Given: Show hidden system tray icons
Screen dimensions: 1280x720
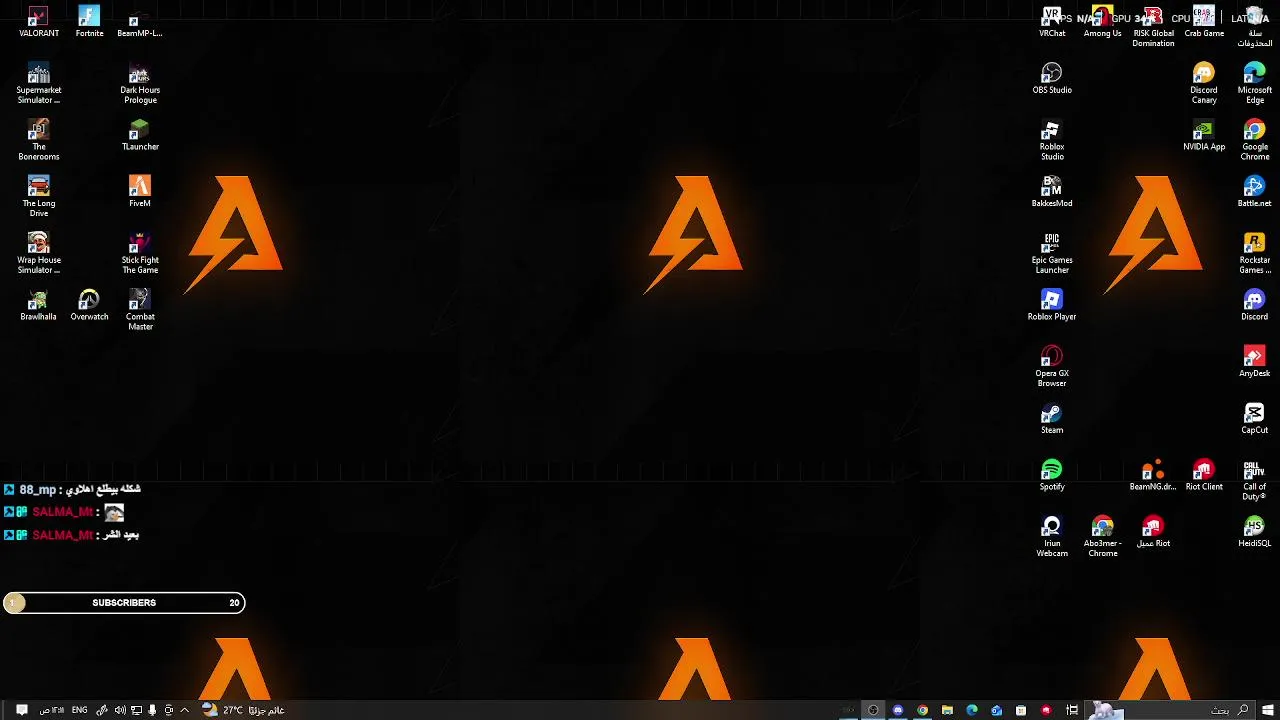Looking at the screenshot, I should click(x=185, y=710).
